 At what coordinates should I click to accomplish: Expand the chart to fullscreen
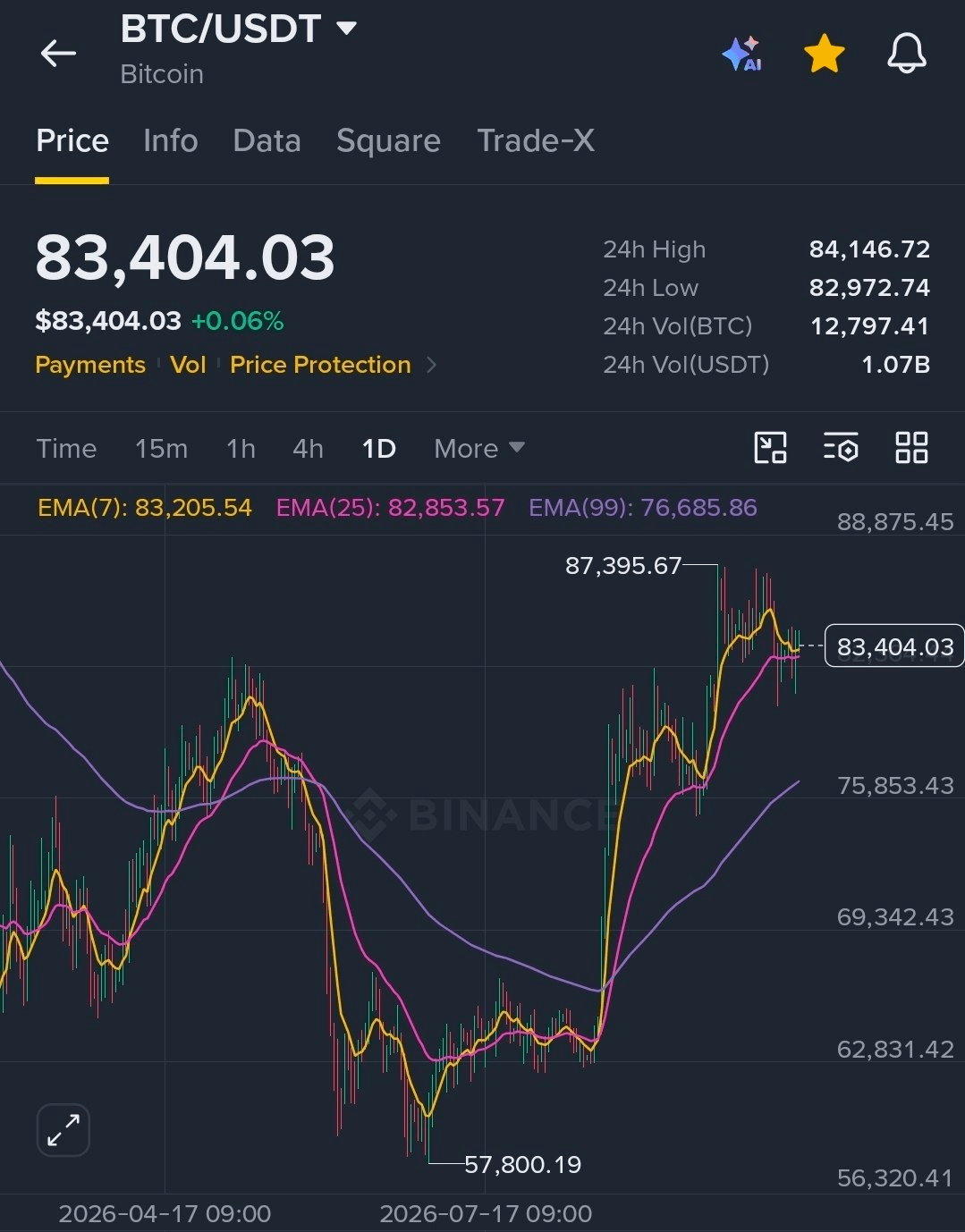click(63, 1130)
